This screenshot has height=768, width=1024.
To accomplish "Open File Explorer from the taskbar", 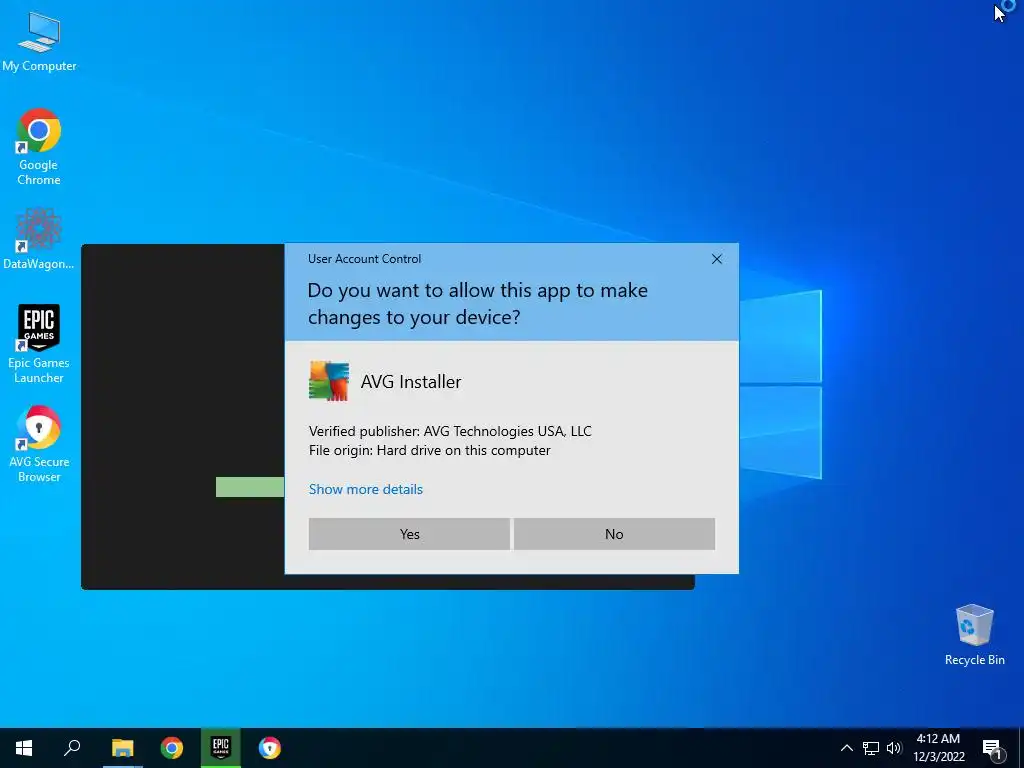I will 122,748.
